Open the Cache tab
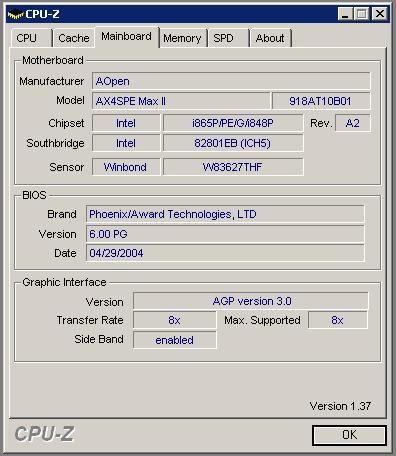The width and height of the screenshot is (396, 456). tap(73, 38)
